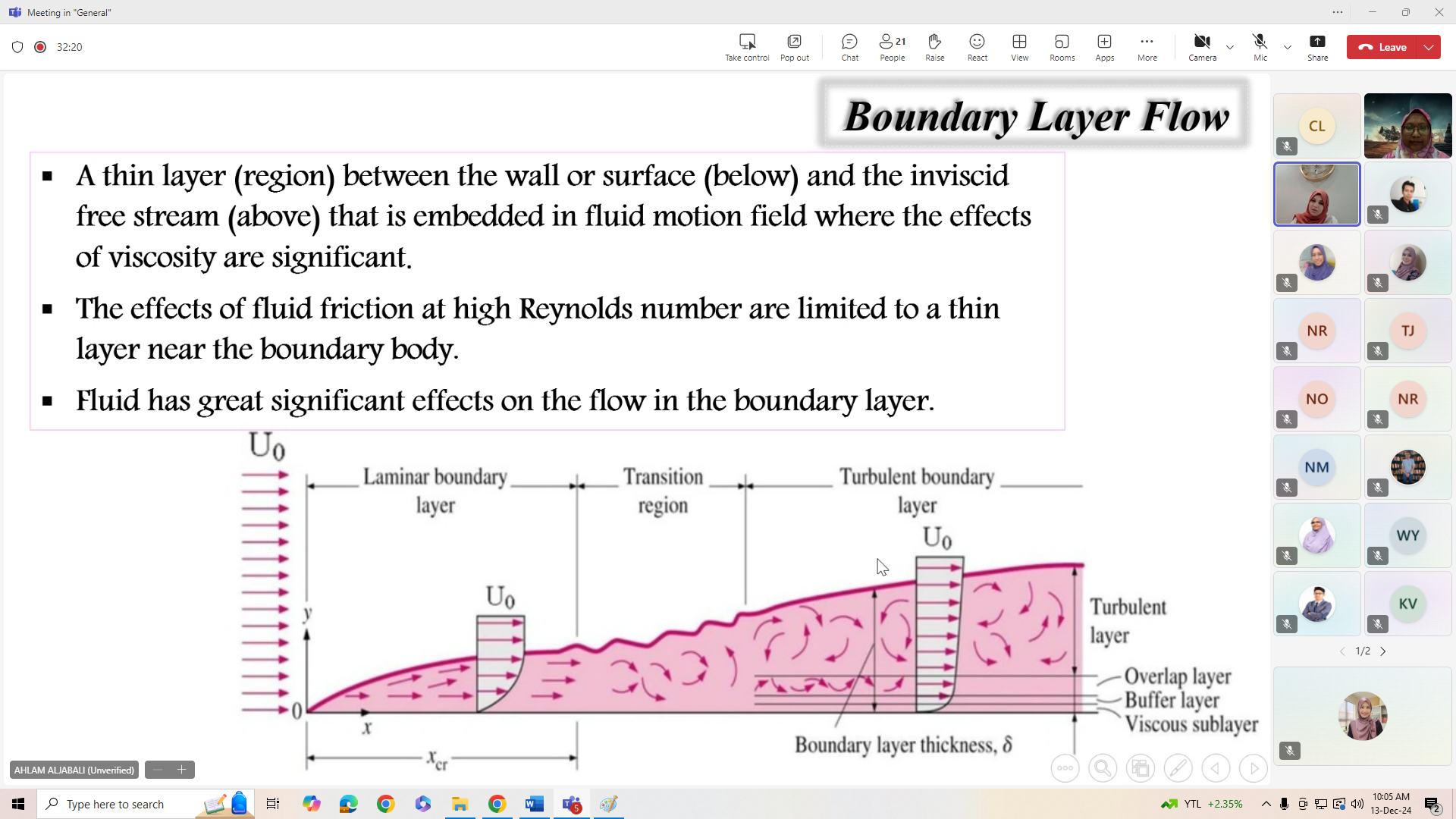Click the Share content button
Image resolution: width=1456 pixels, height=819 pixels.
point(1318,47)
